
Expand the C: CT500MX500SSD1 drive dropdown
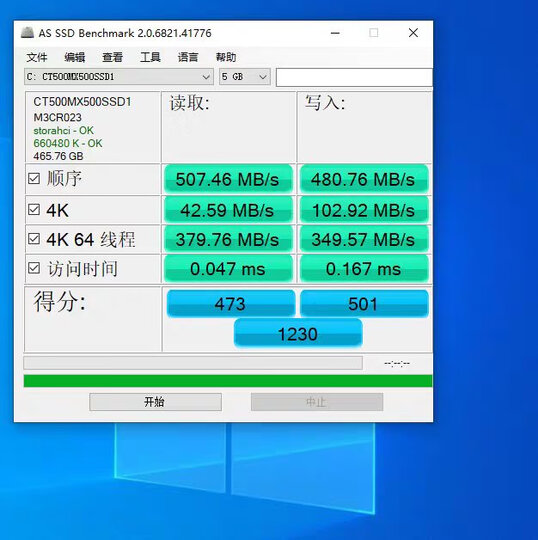pyautogui.click(x=119, y=77)
